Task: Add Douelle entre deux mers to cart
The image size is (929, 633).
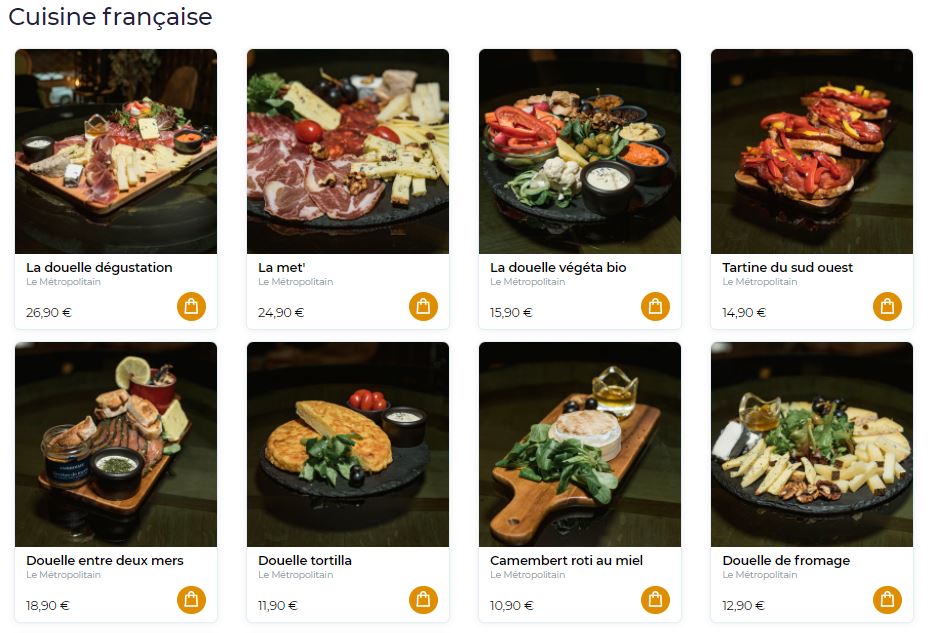Action: click(191, 600)
